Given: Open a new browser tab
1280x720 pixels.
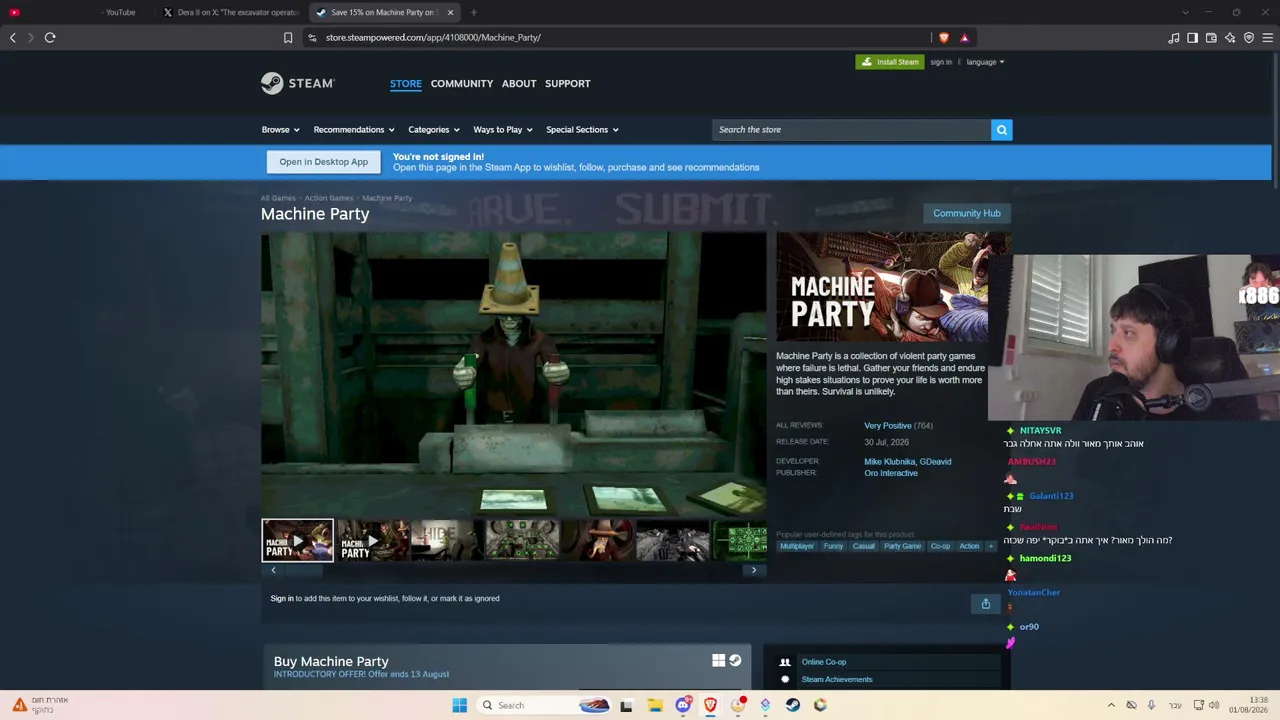Looking at the screenshot, I should click(474, 13).
